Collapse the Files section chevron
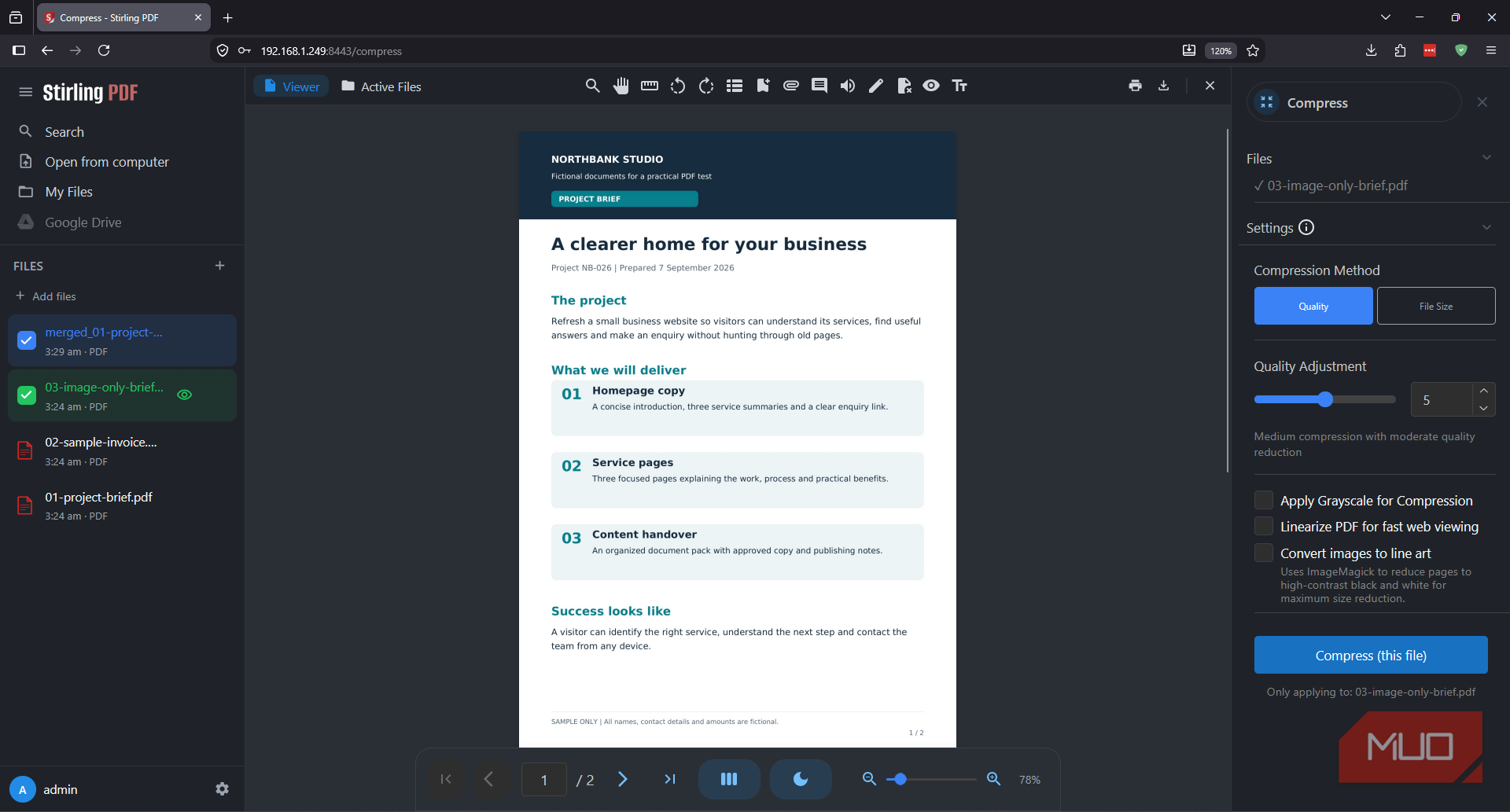Viewport: 1510px width, 812px height. point(1486,157)
